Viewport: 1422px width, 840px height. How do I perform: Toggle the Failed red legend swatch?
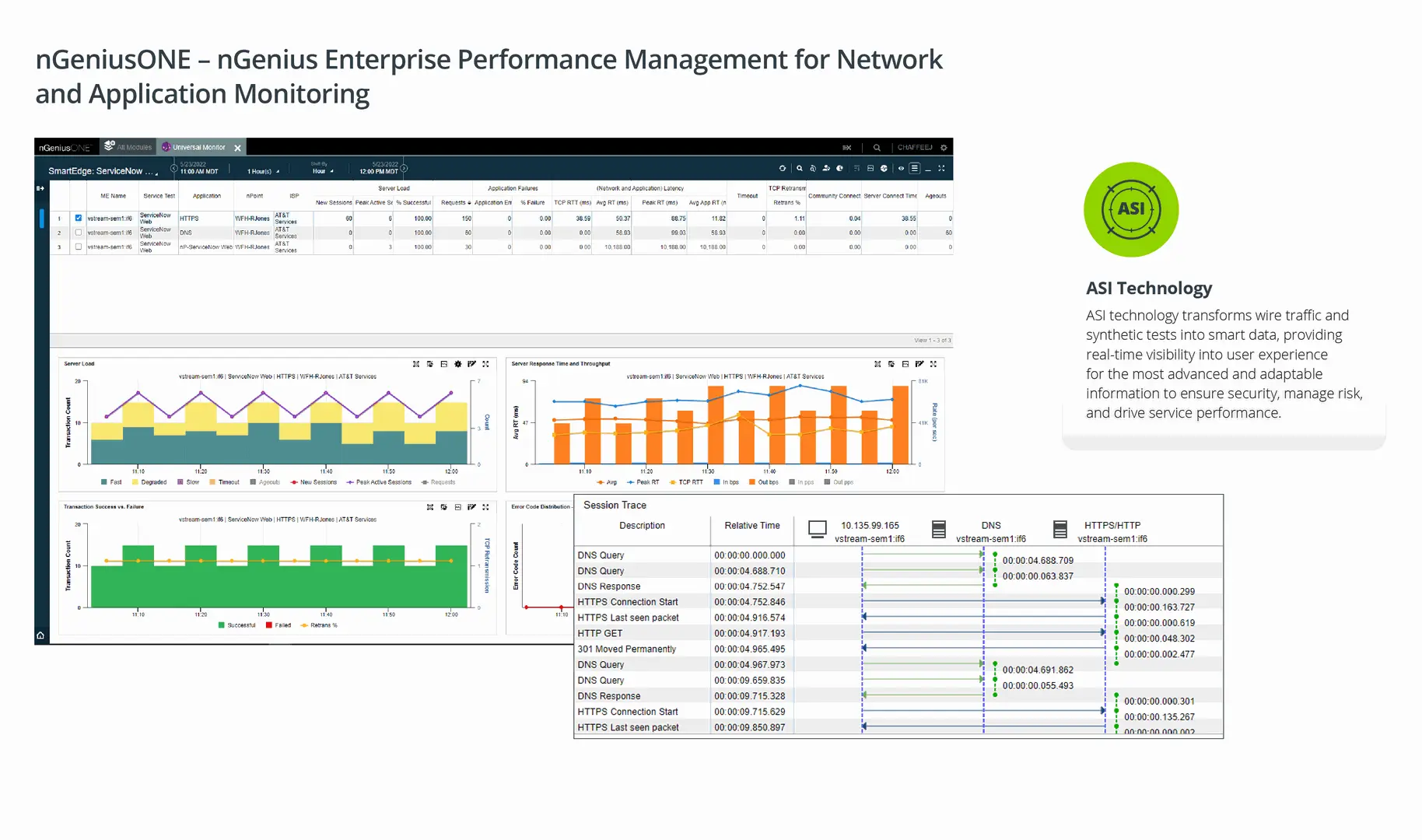pos(268,625)
